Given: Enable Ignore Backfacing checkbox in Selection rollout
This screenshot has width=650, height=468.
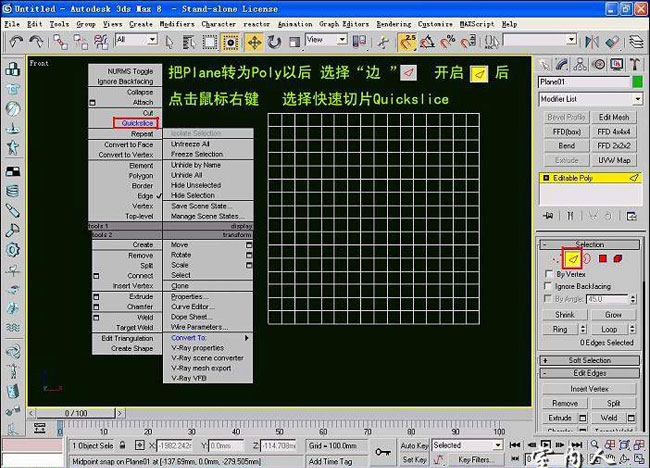Looking at the screenshot, I should pos(548,286).
